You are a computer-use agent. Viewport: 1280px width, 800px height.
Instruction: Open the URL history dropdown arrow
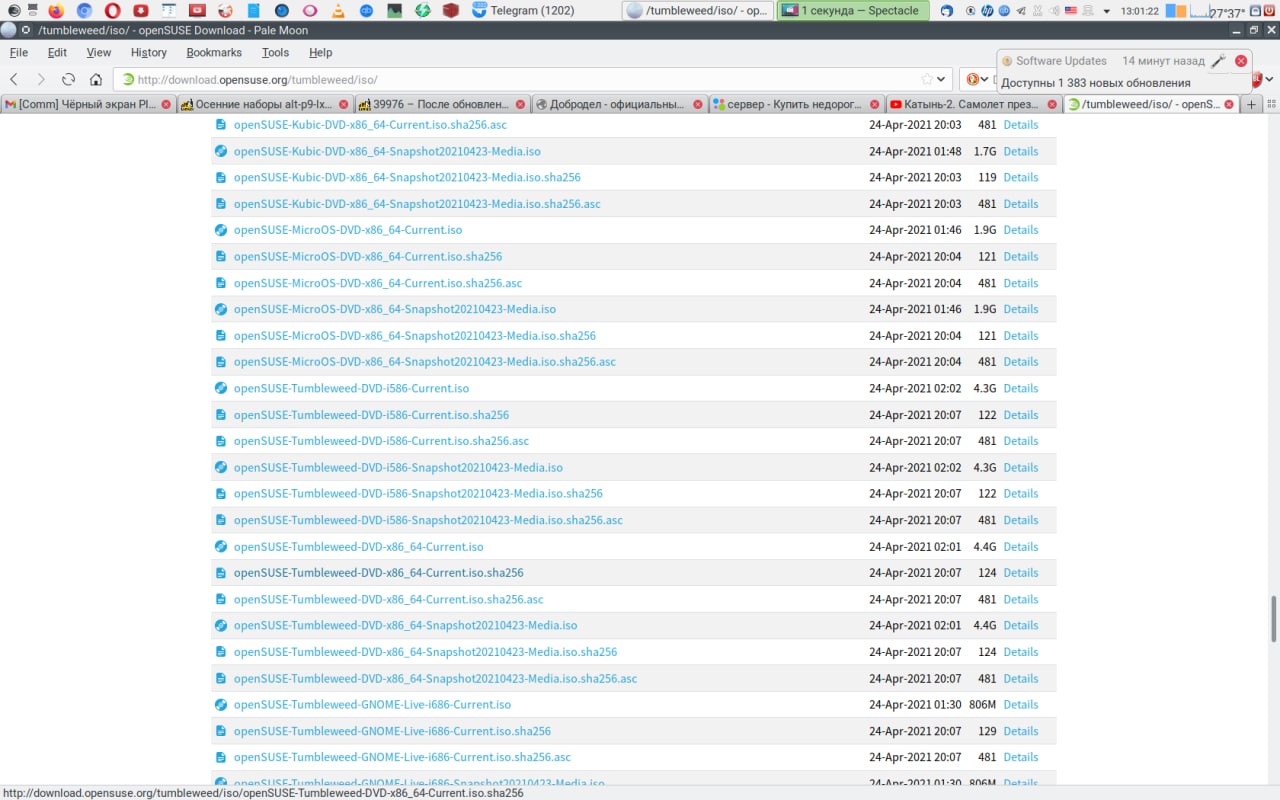click(942, 79)
